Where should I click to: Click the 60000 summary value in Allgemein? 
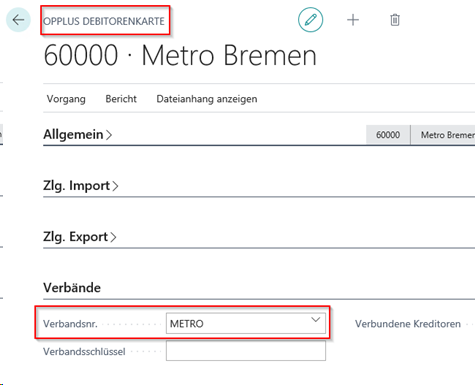click(x=388, y=135)
